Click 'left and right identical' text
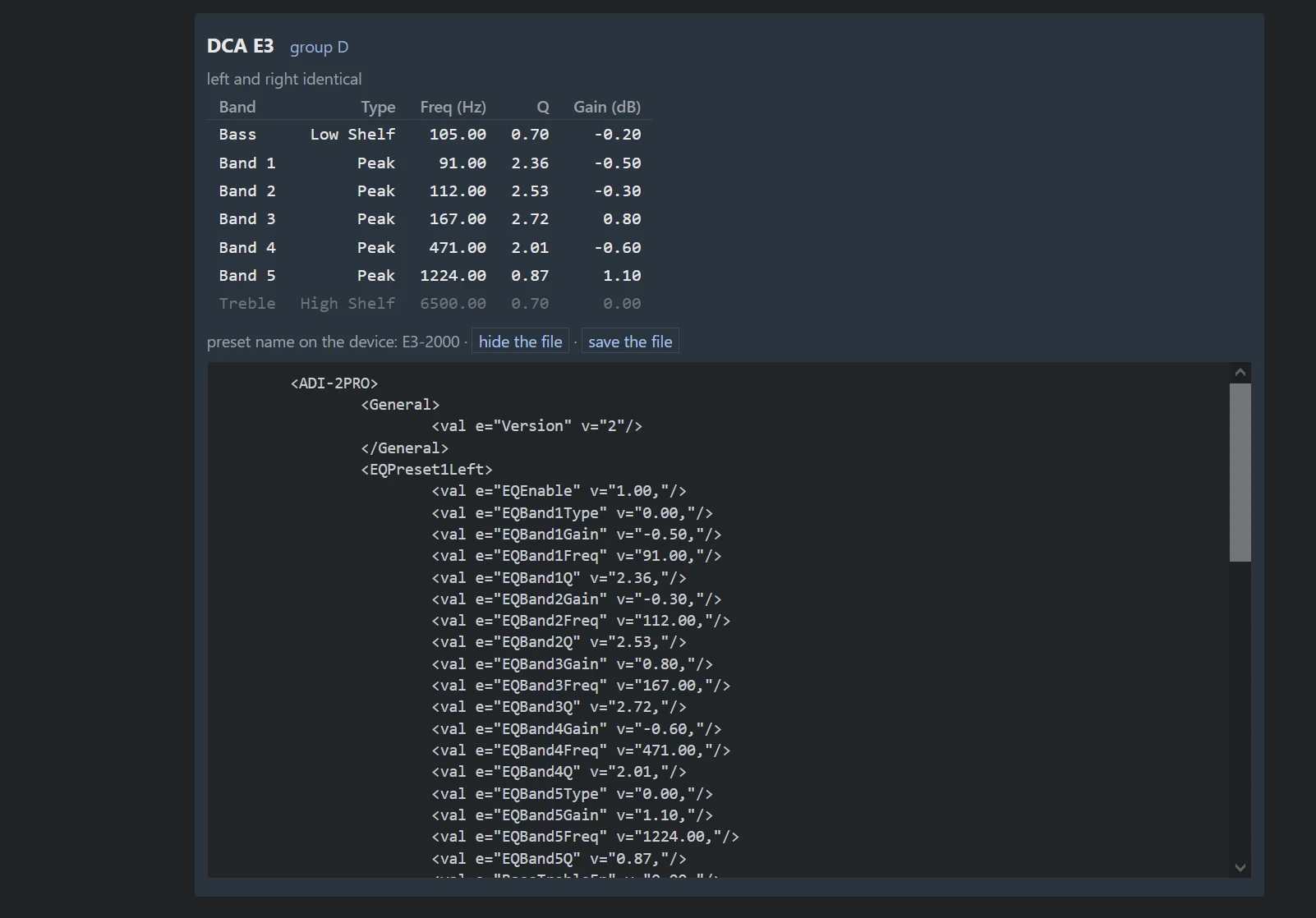 click(x=284, y=79)
